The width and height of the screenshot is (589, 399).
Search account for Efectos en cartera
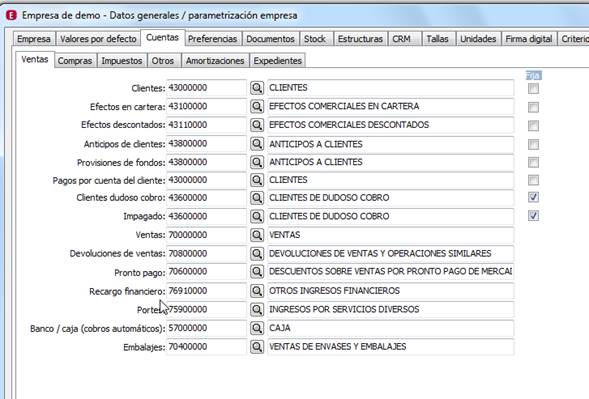click(257, 107)
